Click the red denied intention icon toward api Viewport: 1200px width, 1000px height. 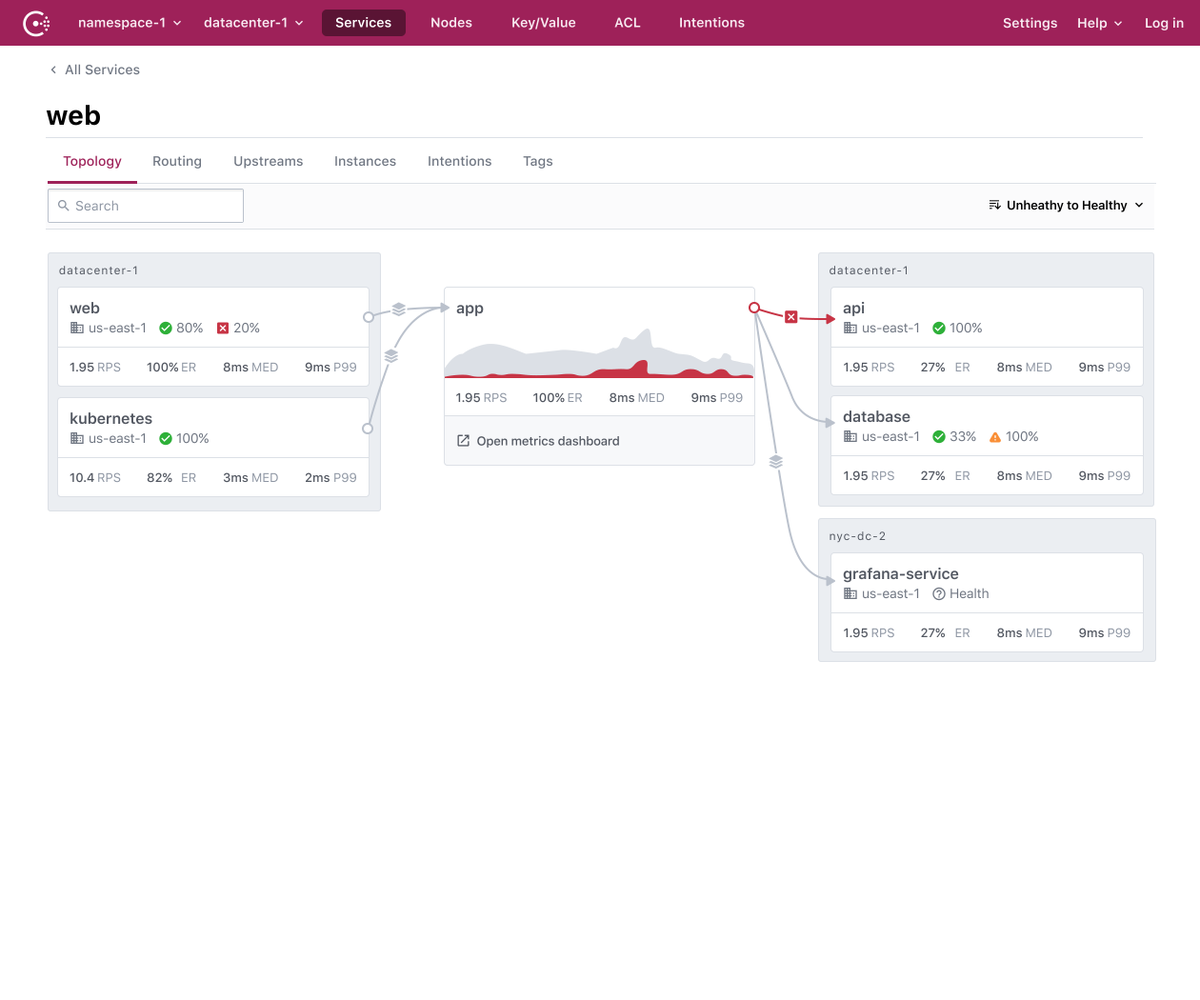tap(791, 317)
